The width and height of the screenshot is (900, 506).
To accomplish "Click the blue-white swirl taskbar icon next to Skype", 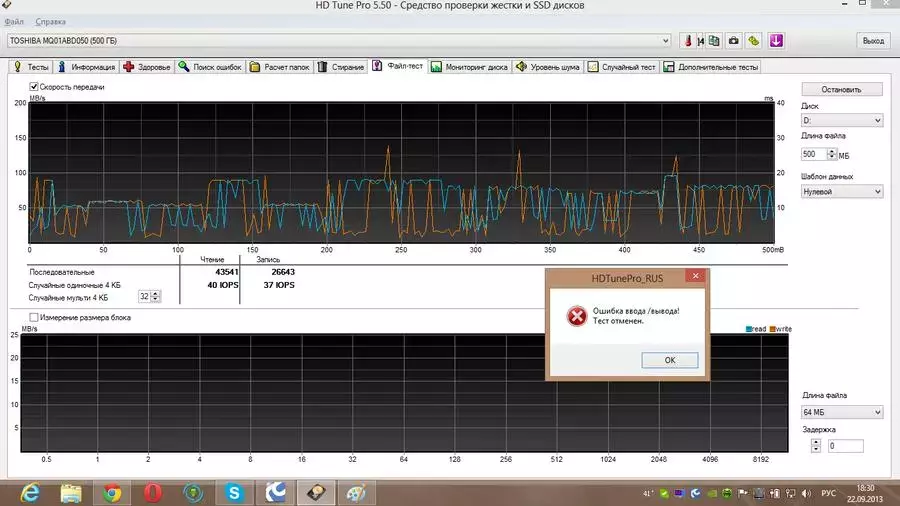I will coord(276,493).
